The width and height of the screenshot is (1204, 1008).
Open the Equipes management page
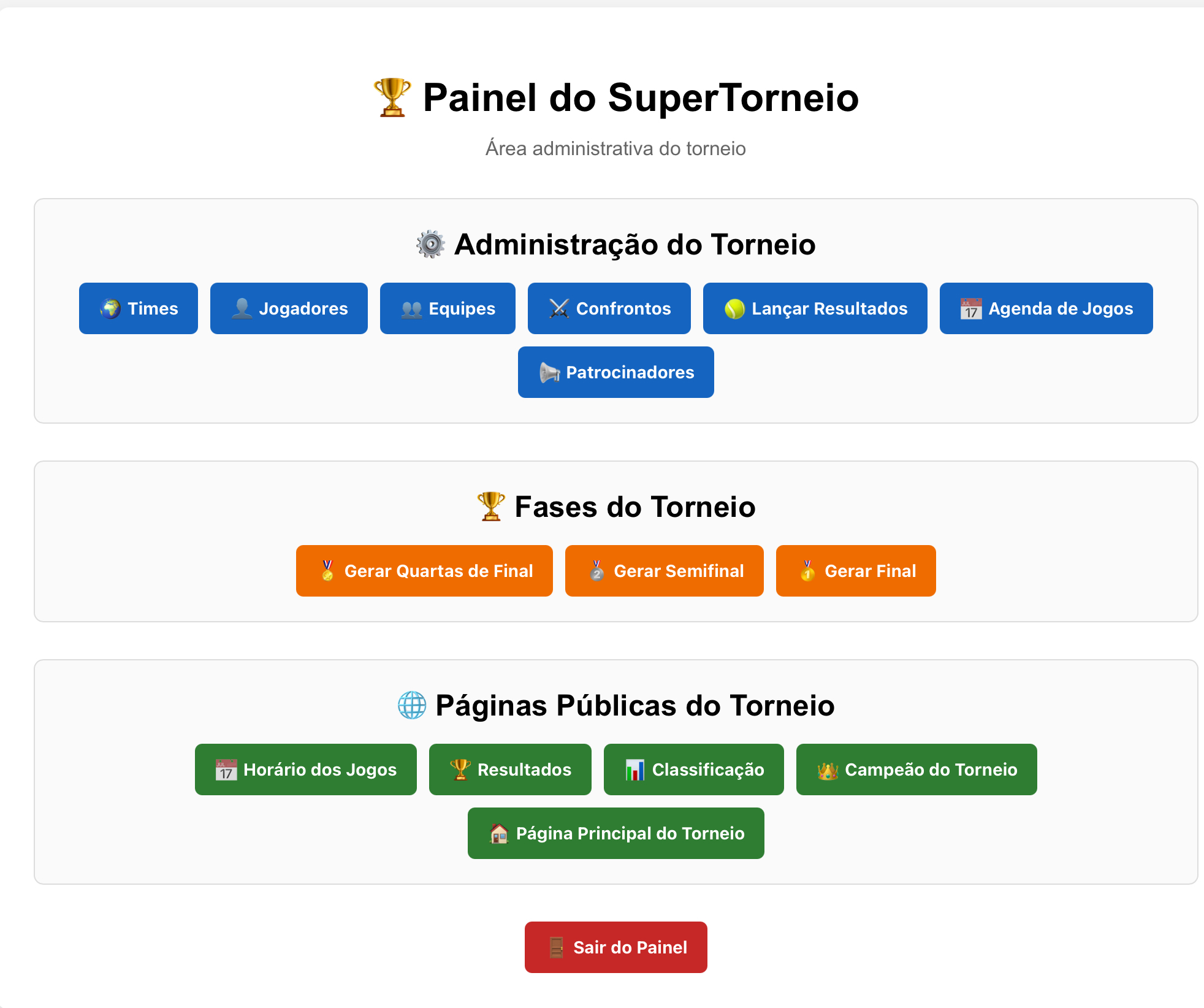448,308
